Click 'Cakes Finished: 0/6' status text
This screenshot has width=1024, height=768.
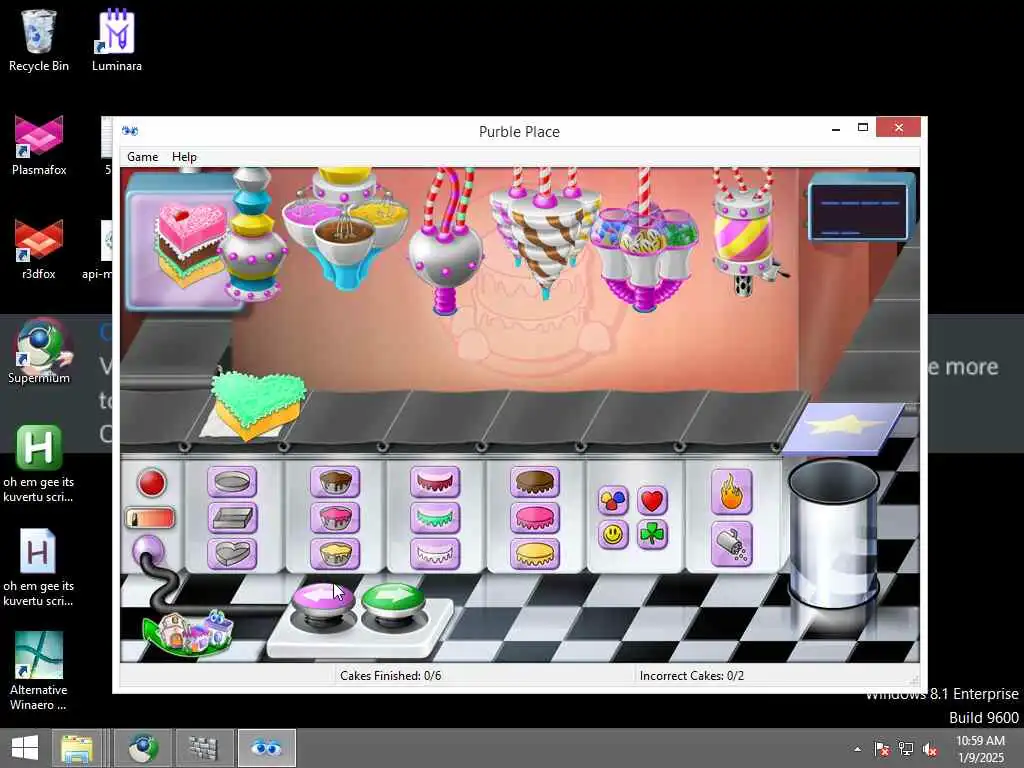tap(391, 675)
